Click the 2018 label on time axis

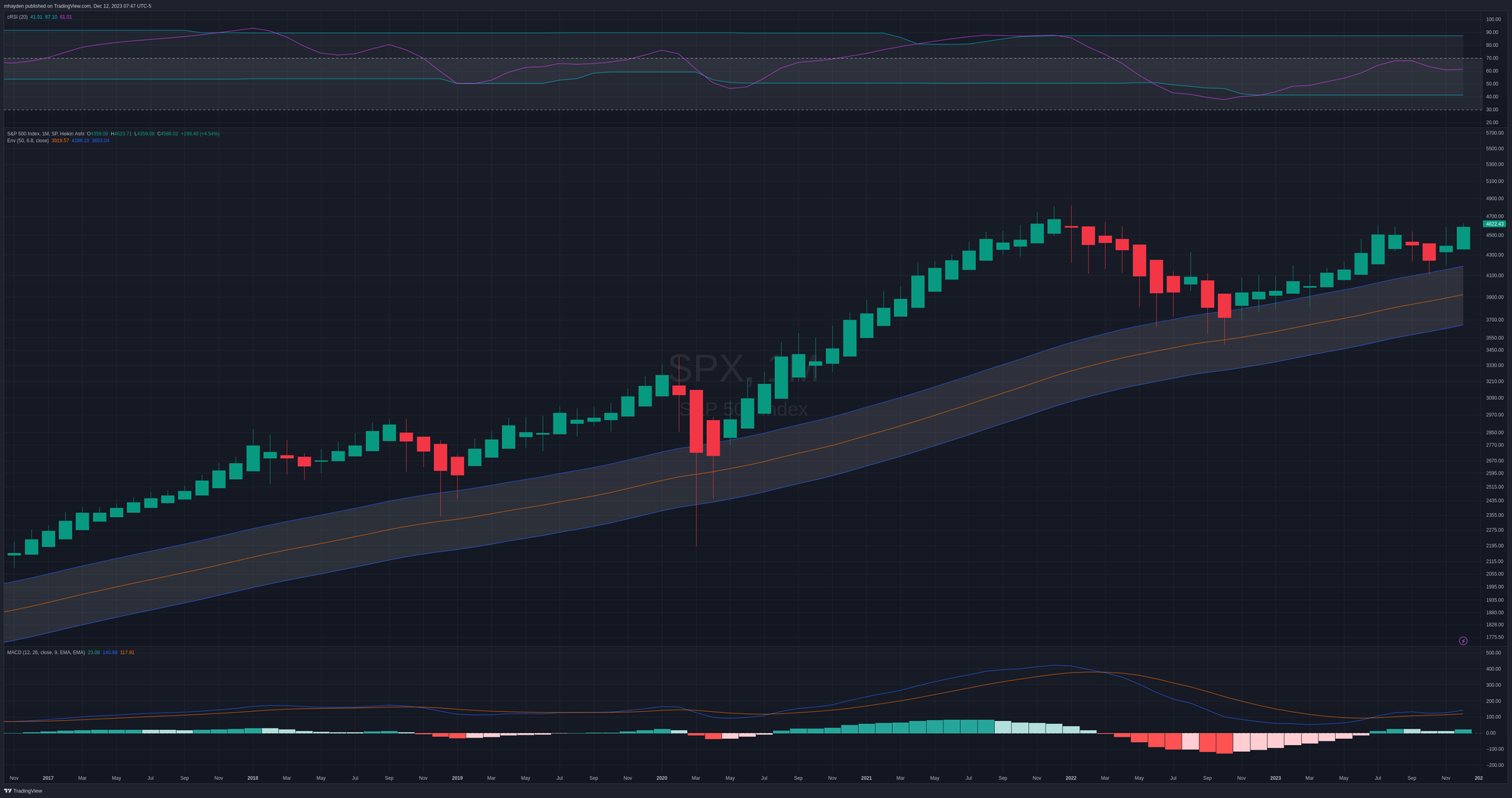253,778
